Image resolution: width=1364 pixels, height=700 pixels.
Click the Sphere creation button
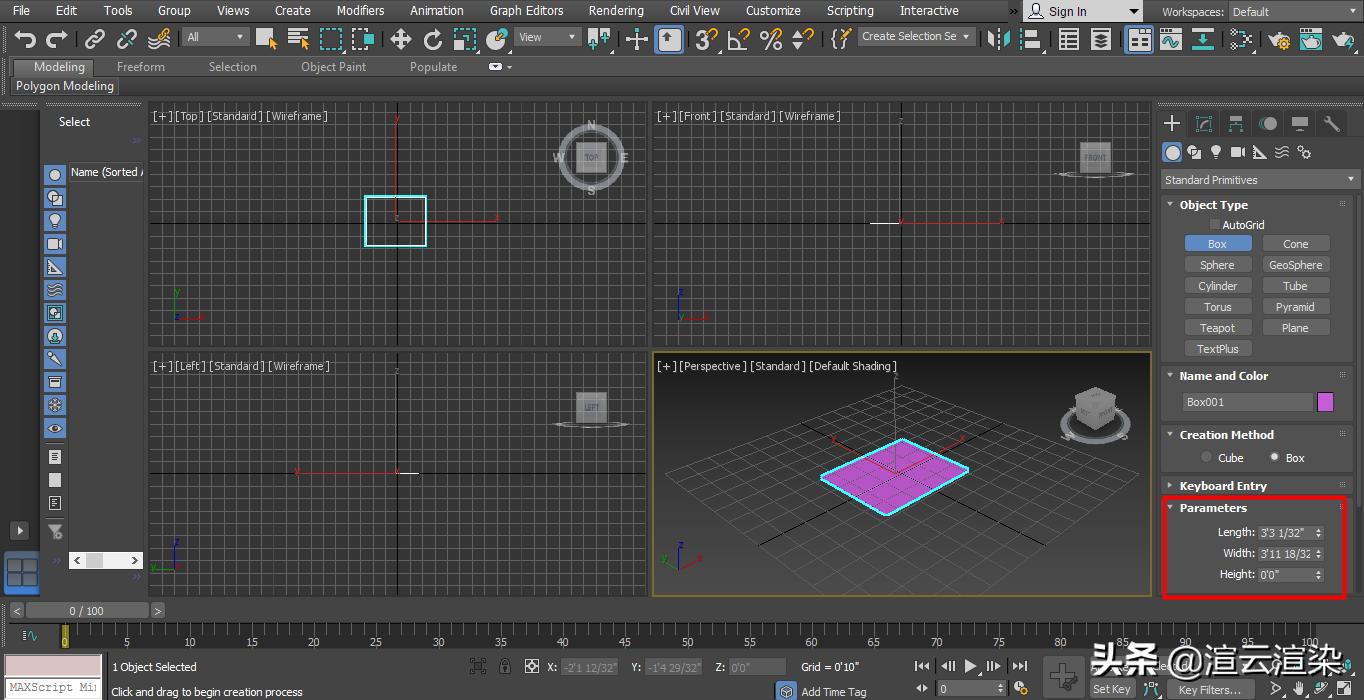click(x=1217, y=264)
